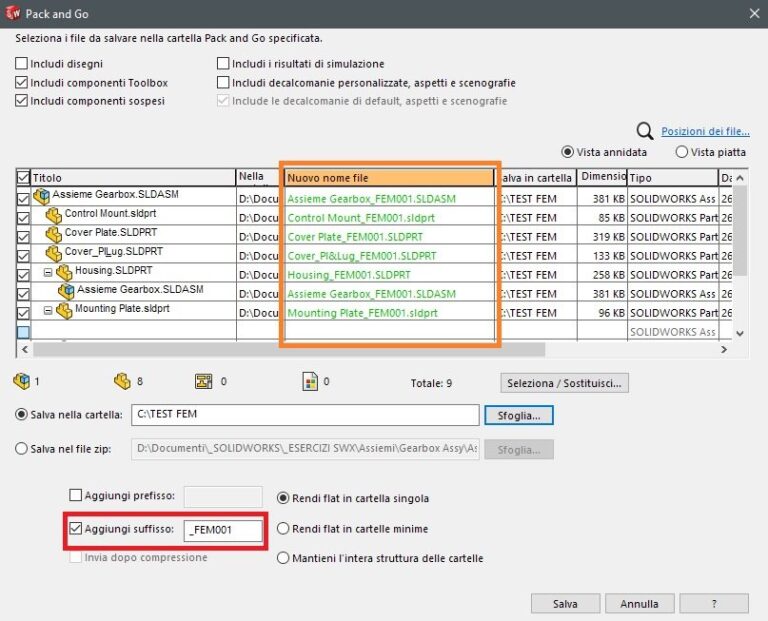Select the Cover_Pl&Lug_FEM001.SLDPRT cell
Image resolution: width=768 pixels, height=621 pixels.
tap(389, 256)
